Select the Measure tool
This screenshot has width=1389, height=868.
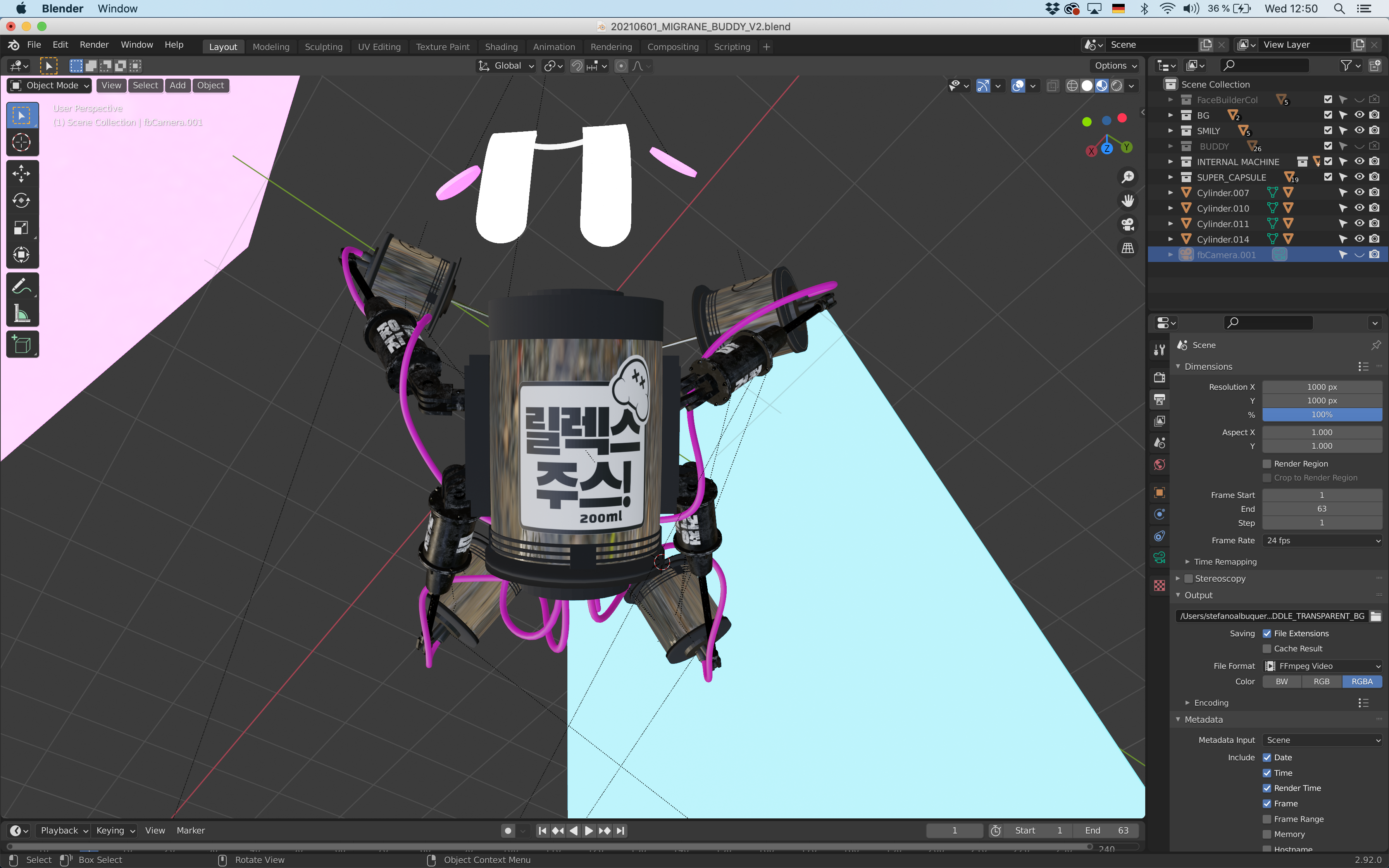(x=21, y=313)
